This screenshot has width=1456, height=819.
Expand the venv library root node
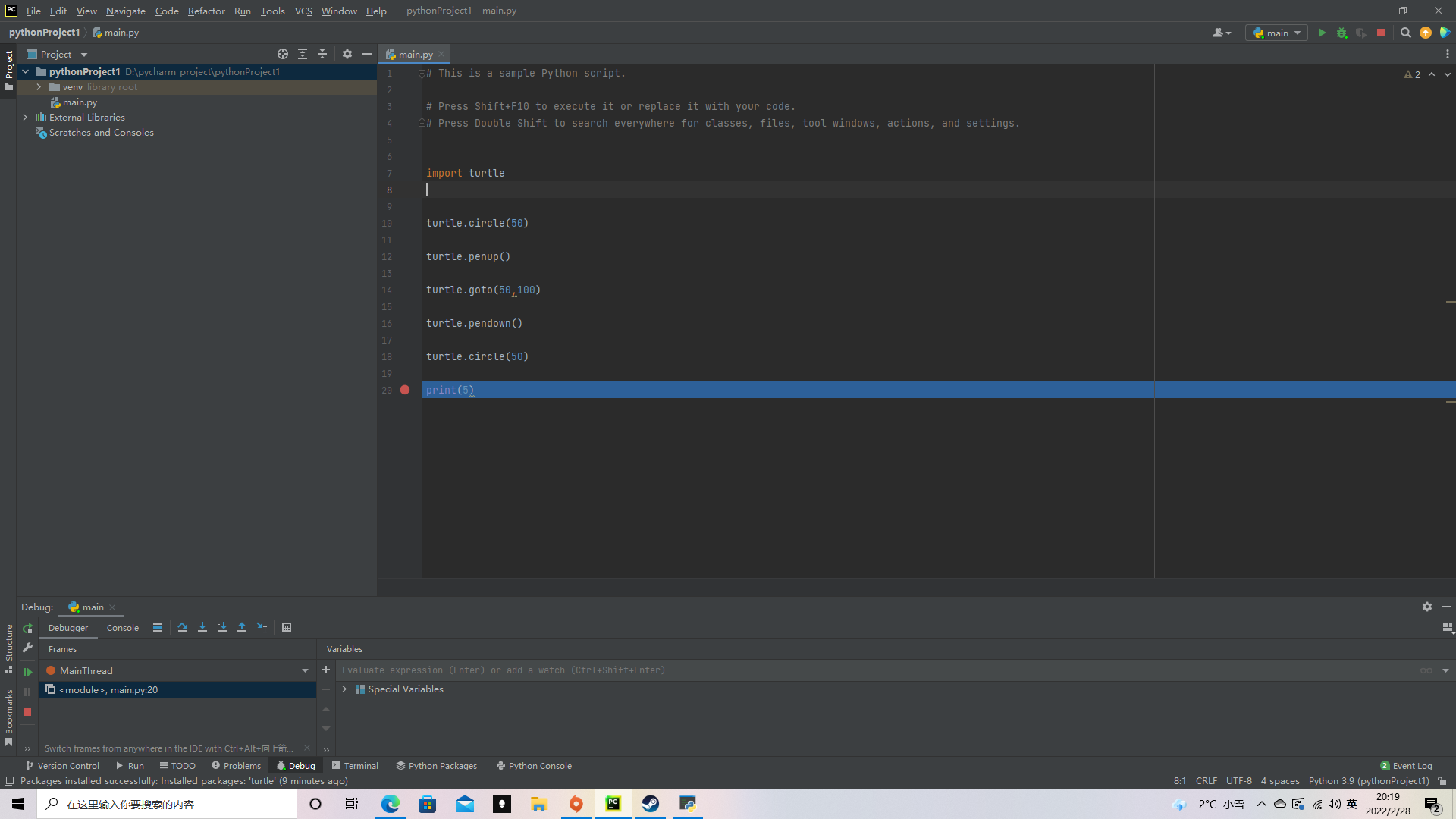click(x=38, y=86)
